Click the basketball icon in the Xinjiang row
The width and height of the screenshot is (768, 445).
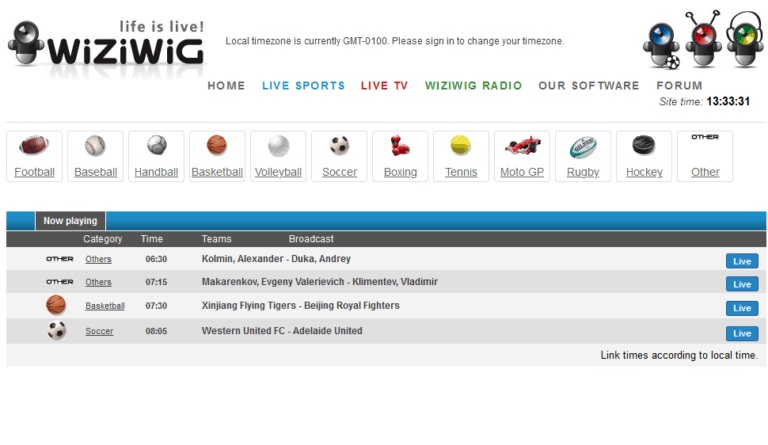[x=56, y=304]
